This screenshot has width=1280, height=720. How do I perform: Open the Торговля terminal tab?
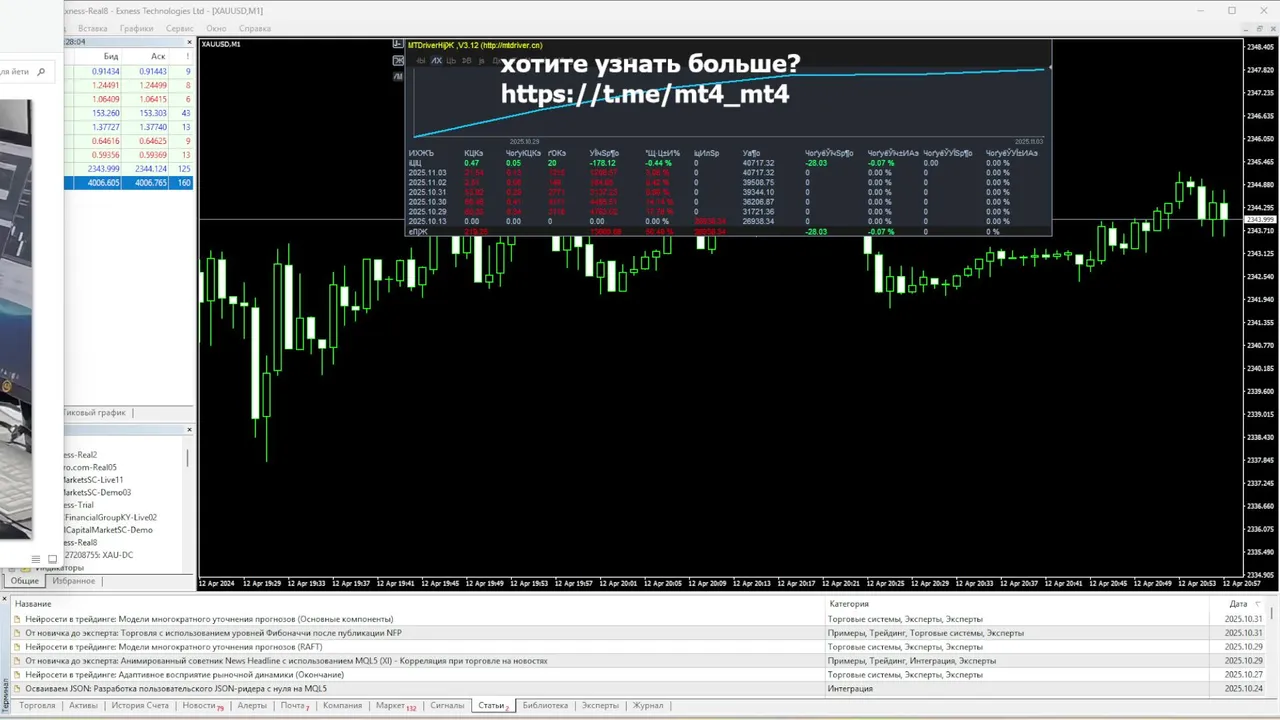click(37, 706)
